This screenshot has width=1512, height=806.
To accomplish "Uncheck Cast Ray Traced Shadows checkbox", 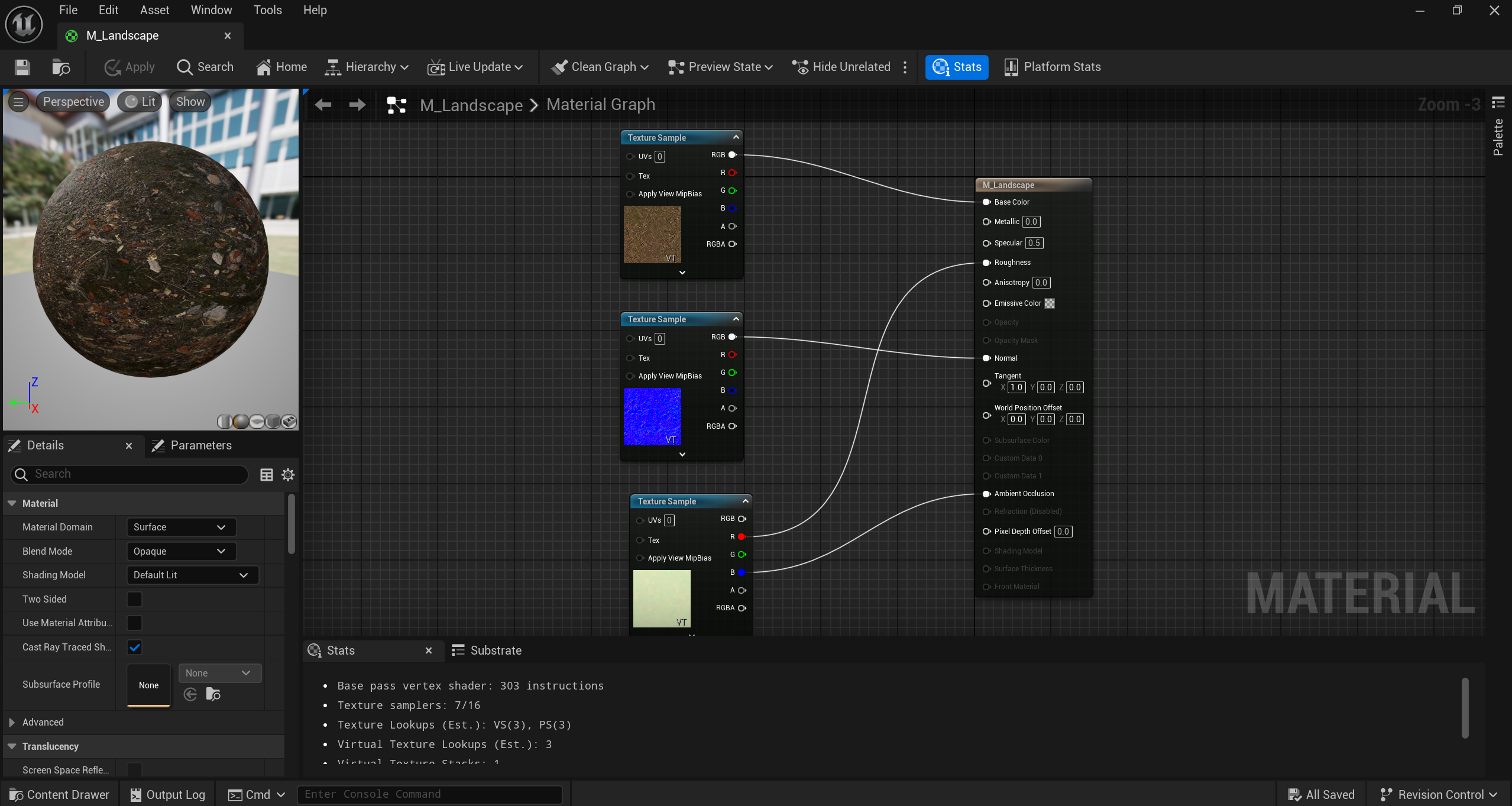I will tap(135, 647).
